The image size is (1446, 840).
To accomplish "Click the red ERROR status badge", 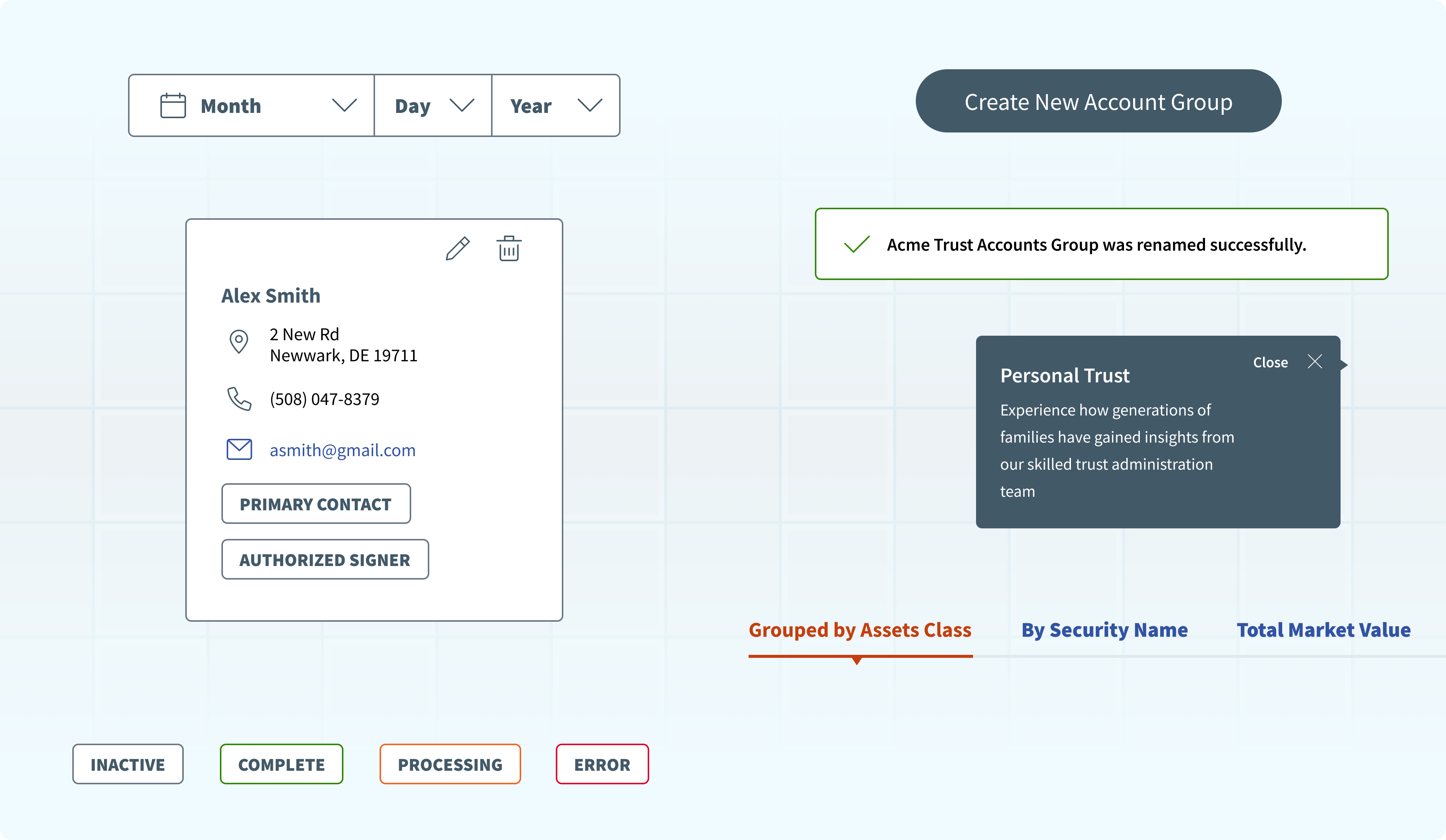I will click(602, 764).
